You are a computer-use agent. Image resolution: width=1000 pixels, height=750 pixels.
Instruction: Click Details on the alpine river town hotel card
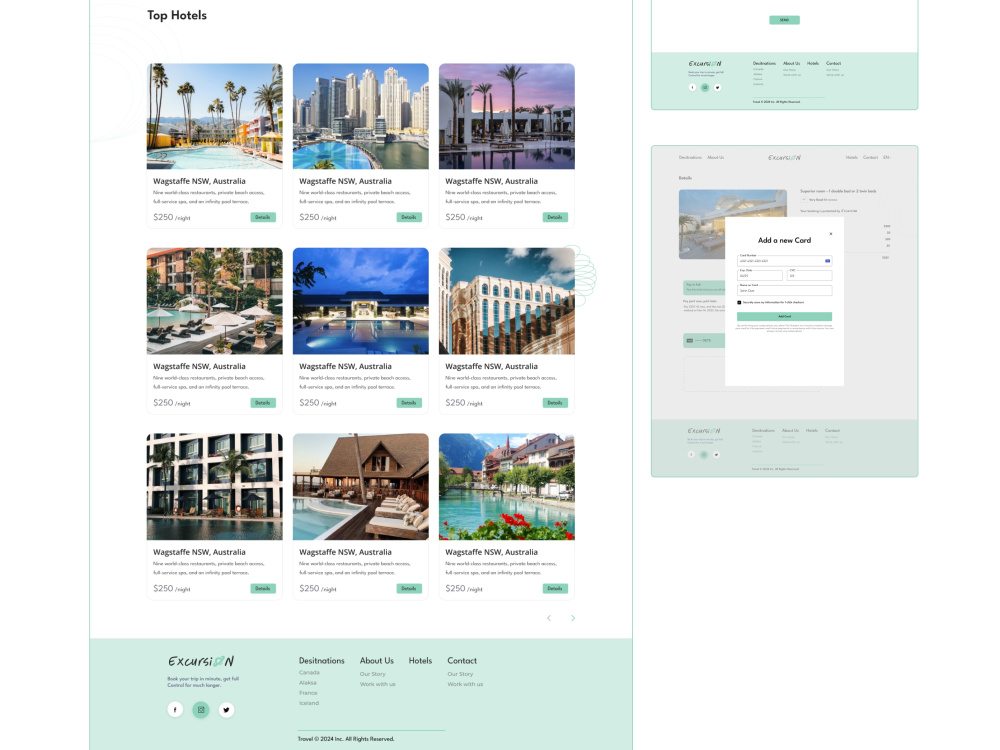point(555,589)
